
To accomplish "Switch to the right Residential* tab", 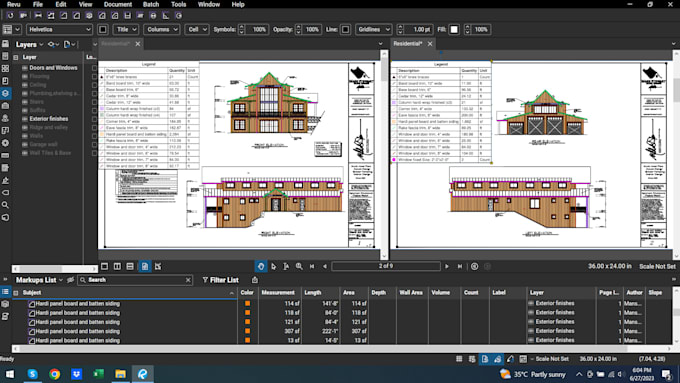I will pos(408,44).
